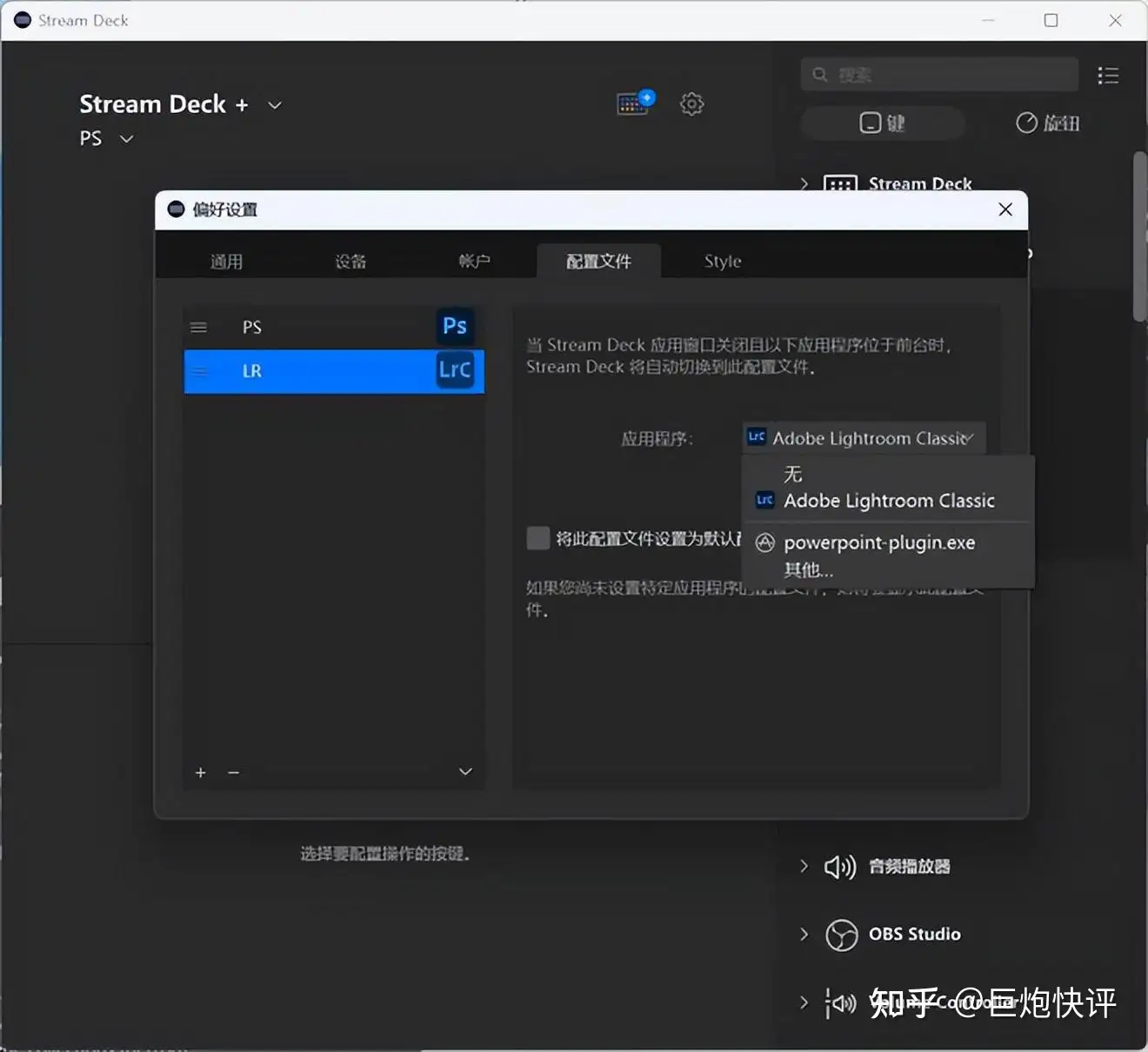This screenshot has height=1052, width=1148.
Task: Click the powerpoint-plugin.exe app icon
Action: 764,543
